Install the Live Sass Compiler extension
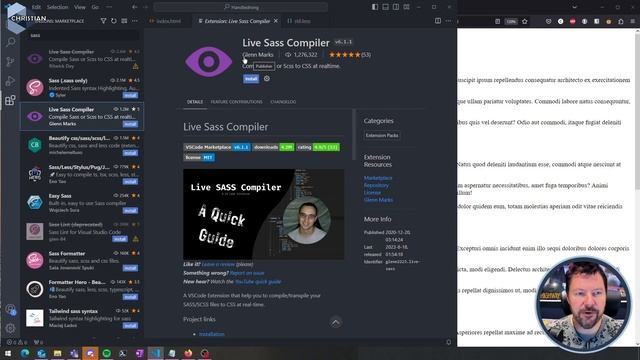Screen dimensions: 640x360 [251, 79]
